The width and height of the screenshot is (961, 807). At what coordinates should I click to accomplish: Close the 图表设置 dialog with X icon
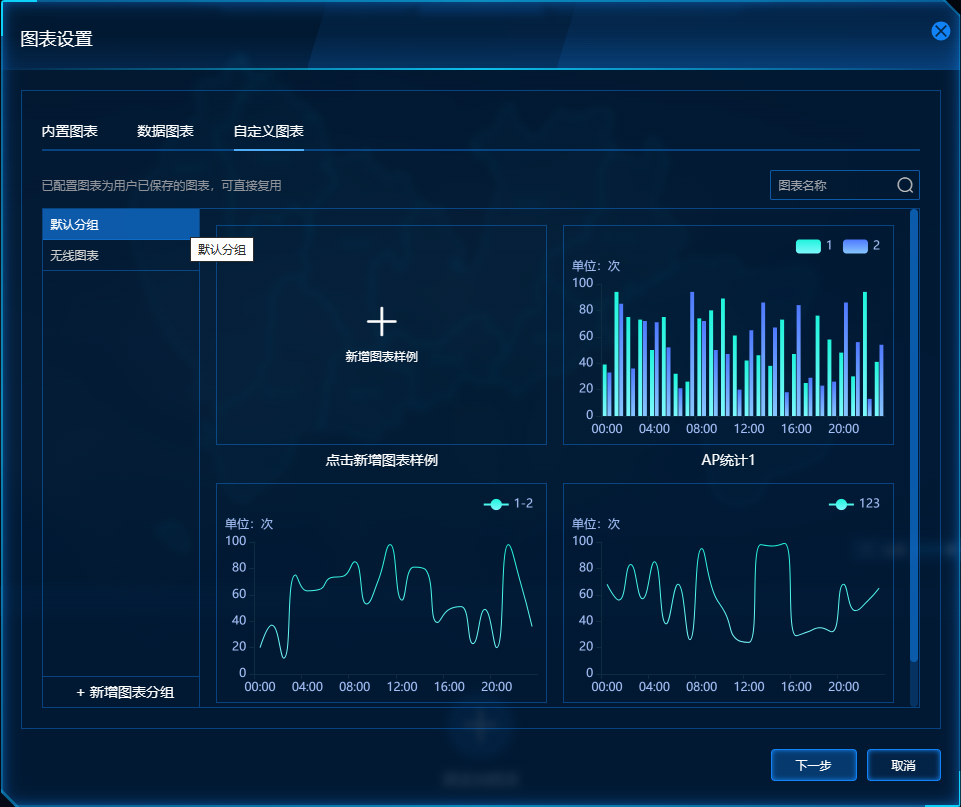point(940,31)
